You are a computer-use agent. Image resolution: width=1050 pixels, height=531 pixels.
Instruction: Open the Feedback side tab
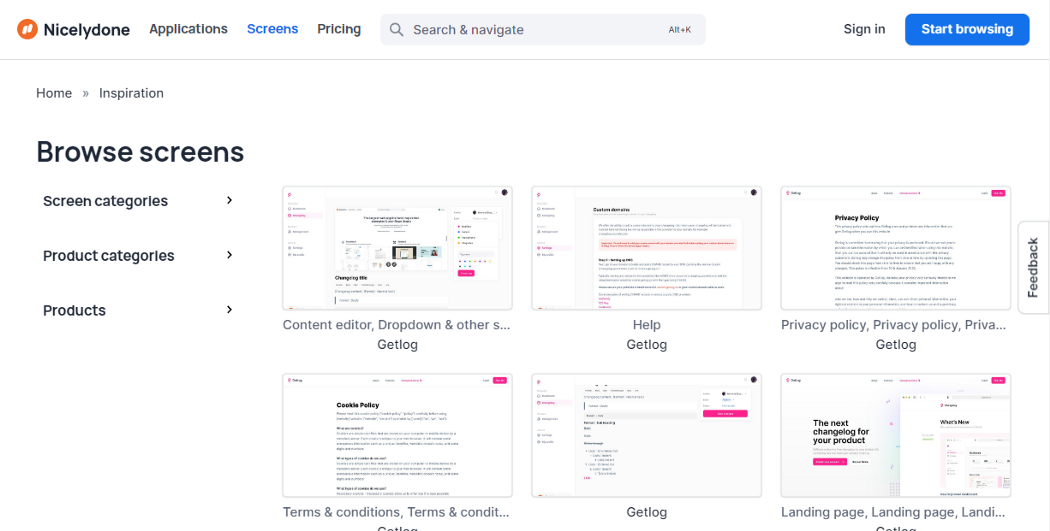coord(1034,267)
